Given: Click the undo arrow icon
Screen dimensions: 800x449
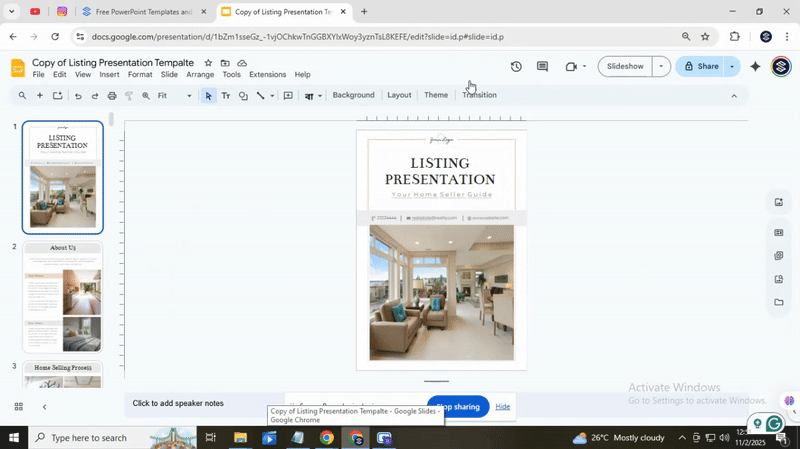Looking at the screenshot, I should pos(78,96).
